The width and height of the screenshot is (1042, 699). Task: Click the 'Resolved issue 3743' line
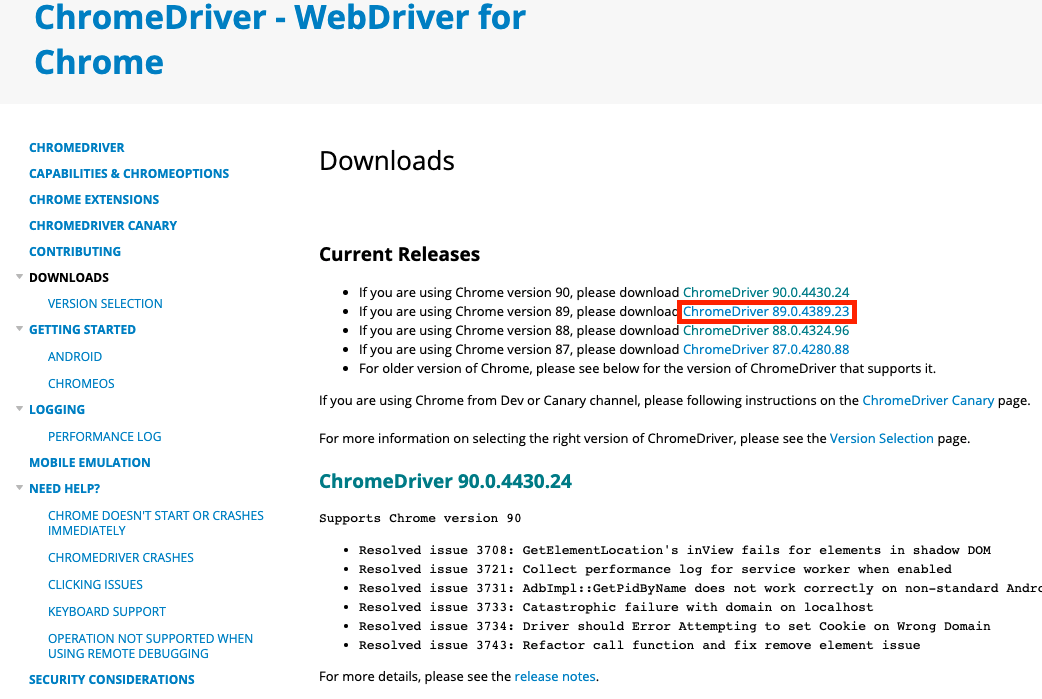tap(639, 645)
